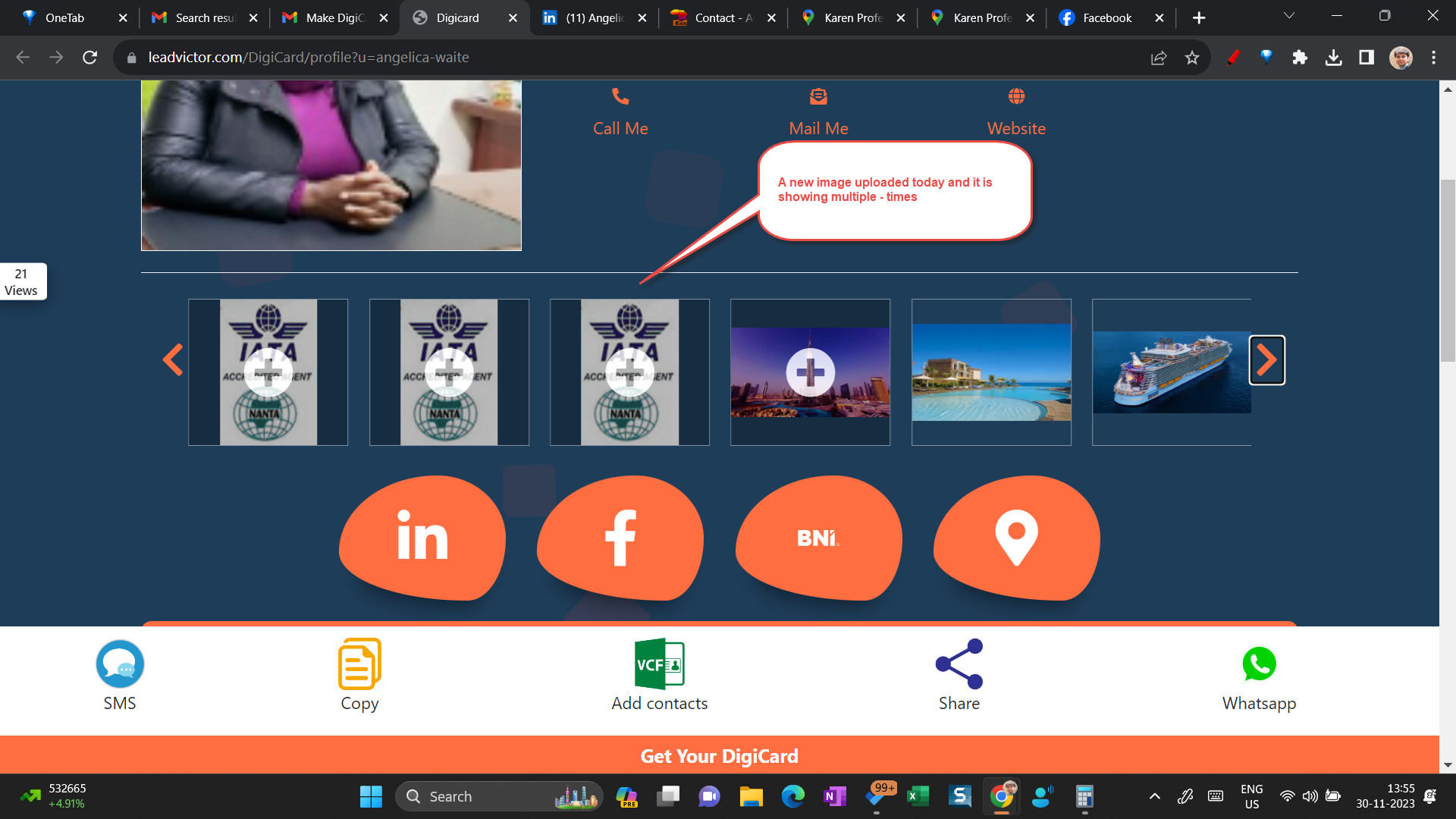1456x819 pixels.
Task: Go to previous gallery image arrow
Action: [173, 360]
